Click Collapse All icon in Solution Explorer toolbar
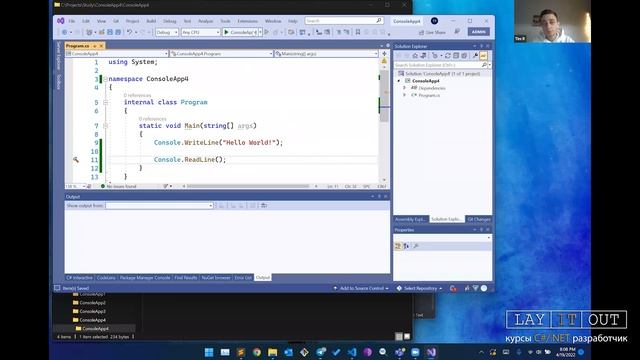The width and height of the screenshot is (640, 360). (456, 56)
